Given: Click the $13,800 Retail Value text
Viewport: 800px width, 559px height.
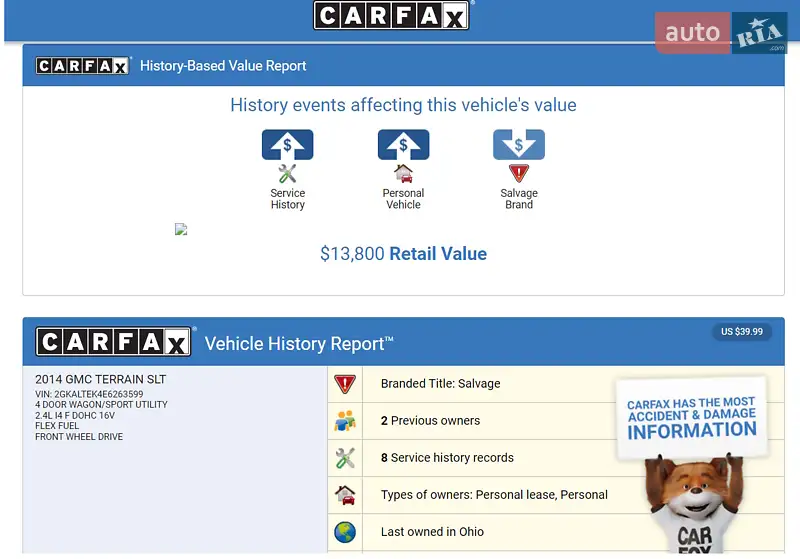Looking at the screenshot, I should tap(403, 254).
